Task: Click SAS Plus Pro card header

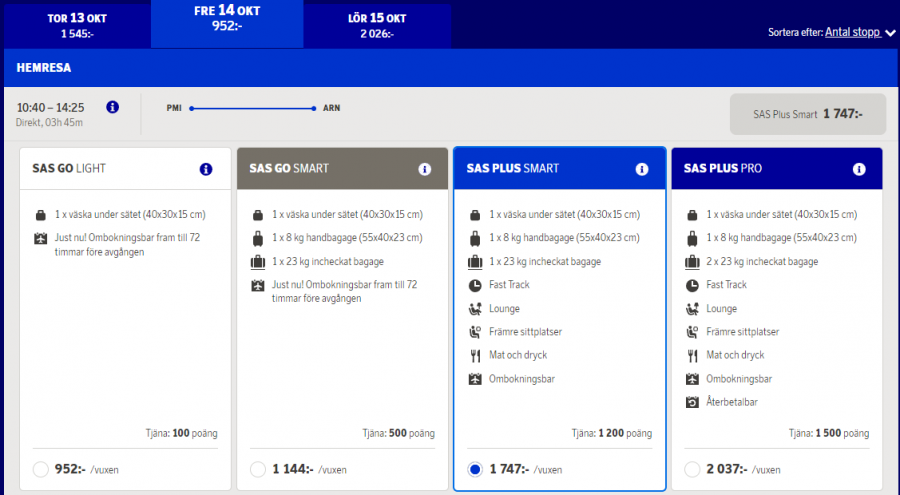Action: click(x=777, y=168)
